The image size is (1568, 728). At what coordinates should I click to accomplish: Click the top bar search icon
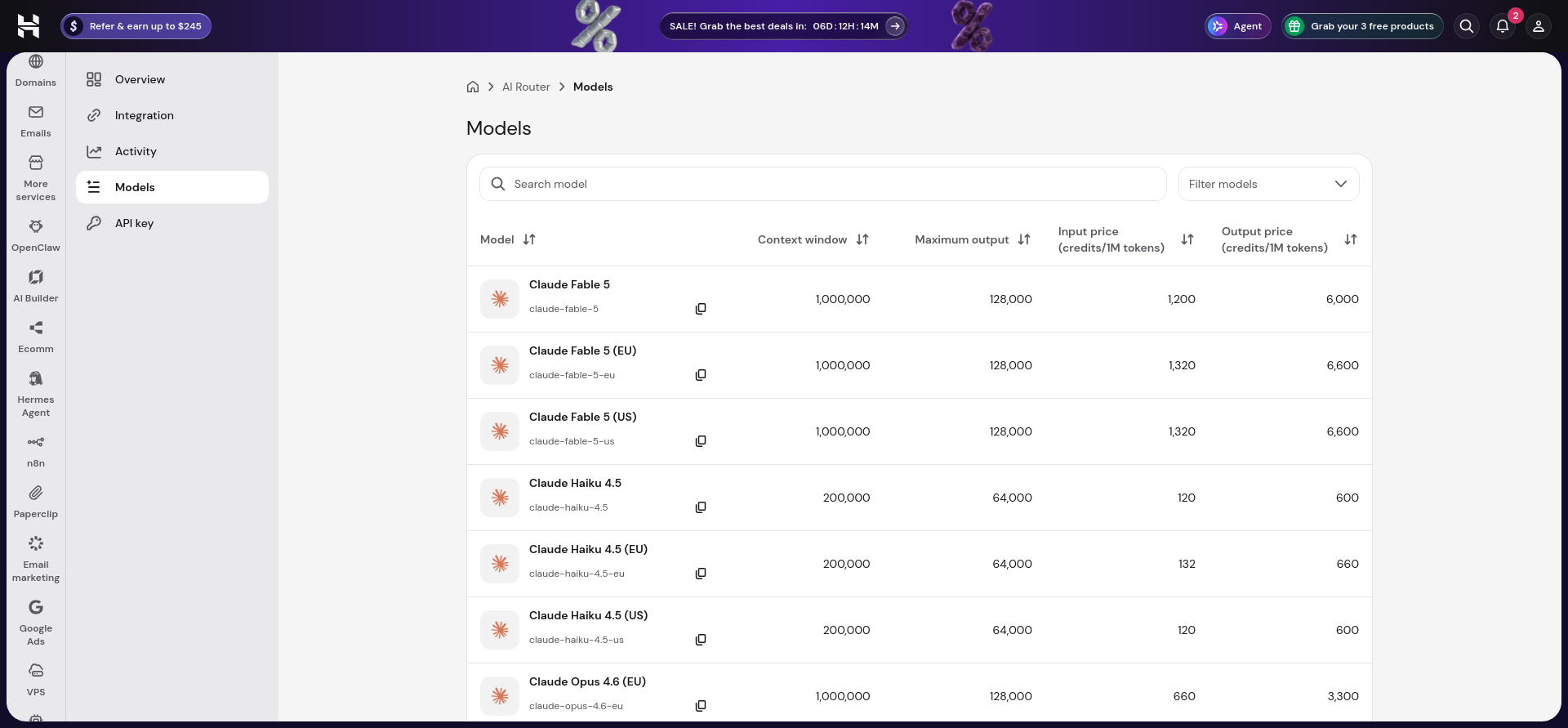click(x=1467, y=26)
